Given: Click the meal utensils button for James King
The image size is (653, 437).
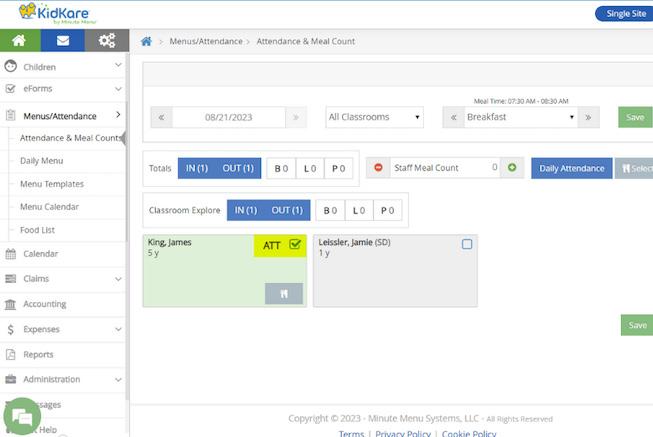Looking at the screenshot, I should [x=284, y=294].
